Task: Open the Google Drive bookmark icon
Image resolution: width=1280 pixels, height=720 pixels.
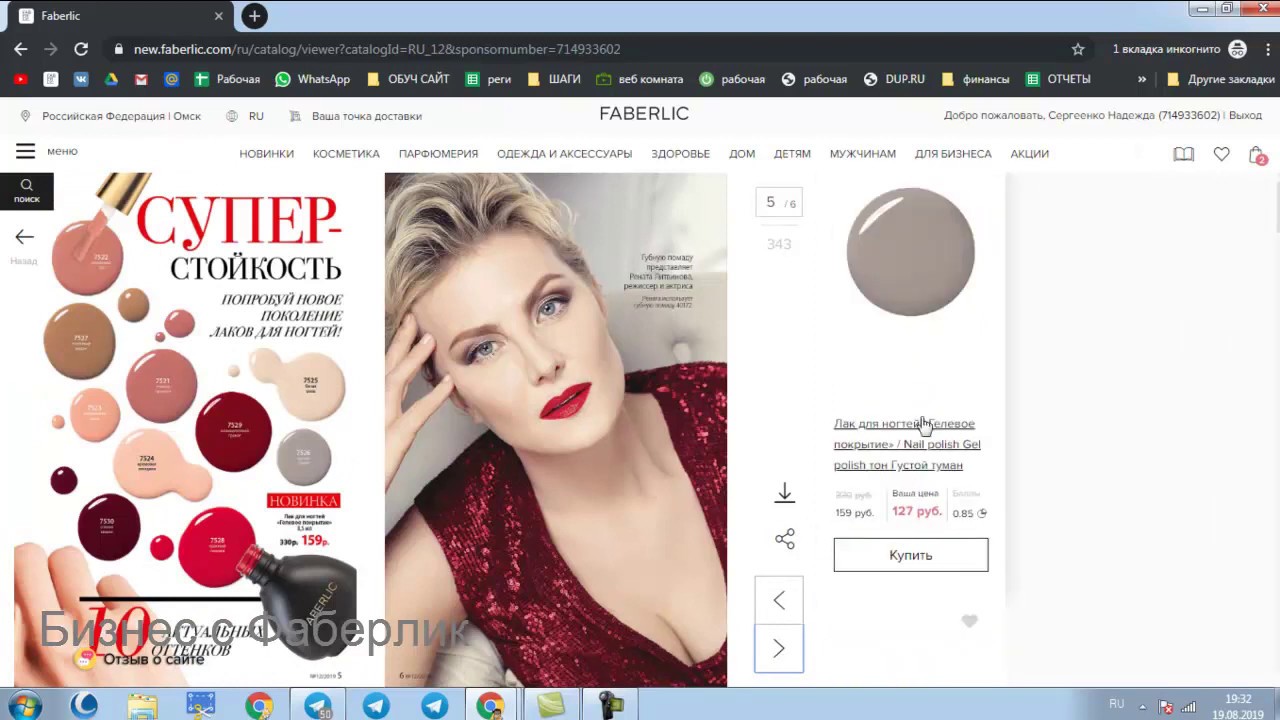Action: pos(111,79)
